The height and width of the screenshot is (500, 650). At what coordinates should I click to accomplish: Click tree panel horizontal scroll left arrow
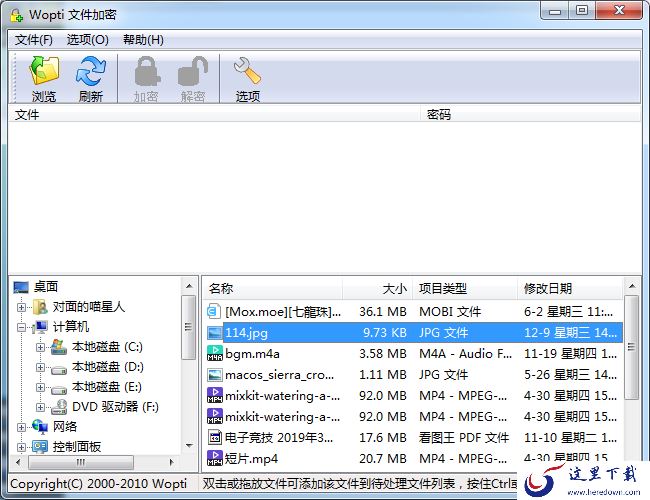tap(18, 462)
